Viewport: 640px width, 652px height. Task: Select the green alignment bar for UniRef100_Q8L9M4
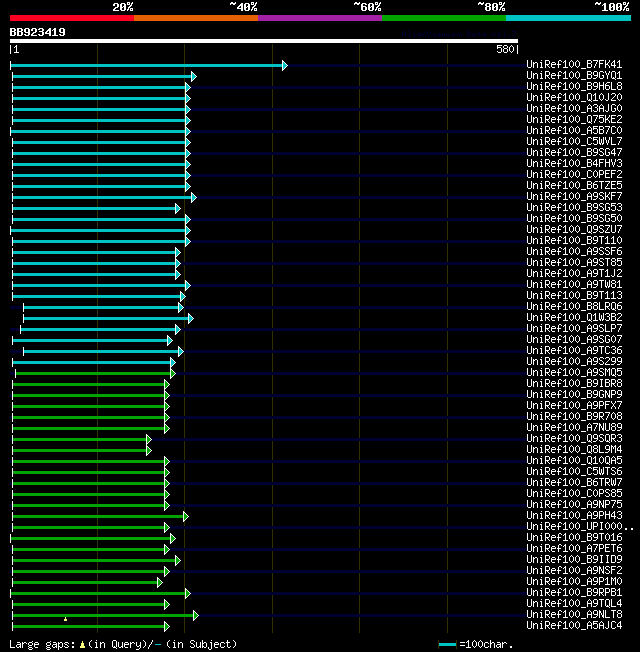79,450
